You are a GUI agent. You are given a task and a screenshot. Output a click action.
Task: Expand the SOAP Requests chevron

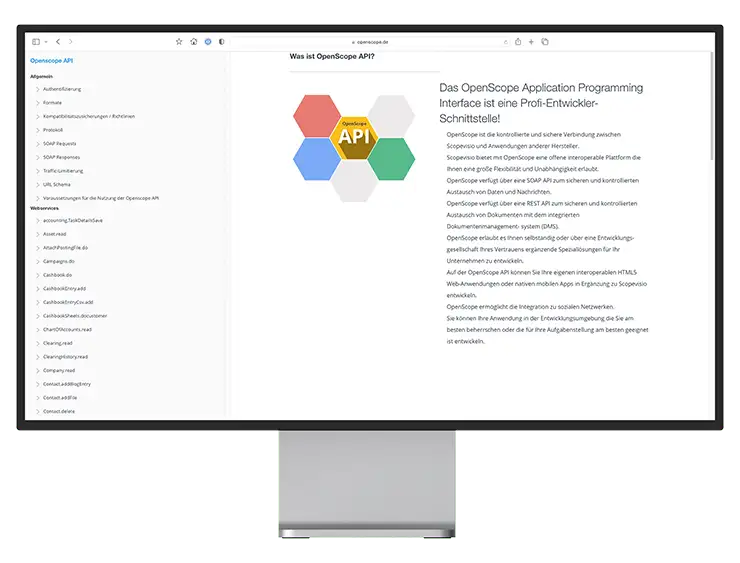coord(38,143)
